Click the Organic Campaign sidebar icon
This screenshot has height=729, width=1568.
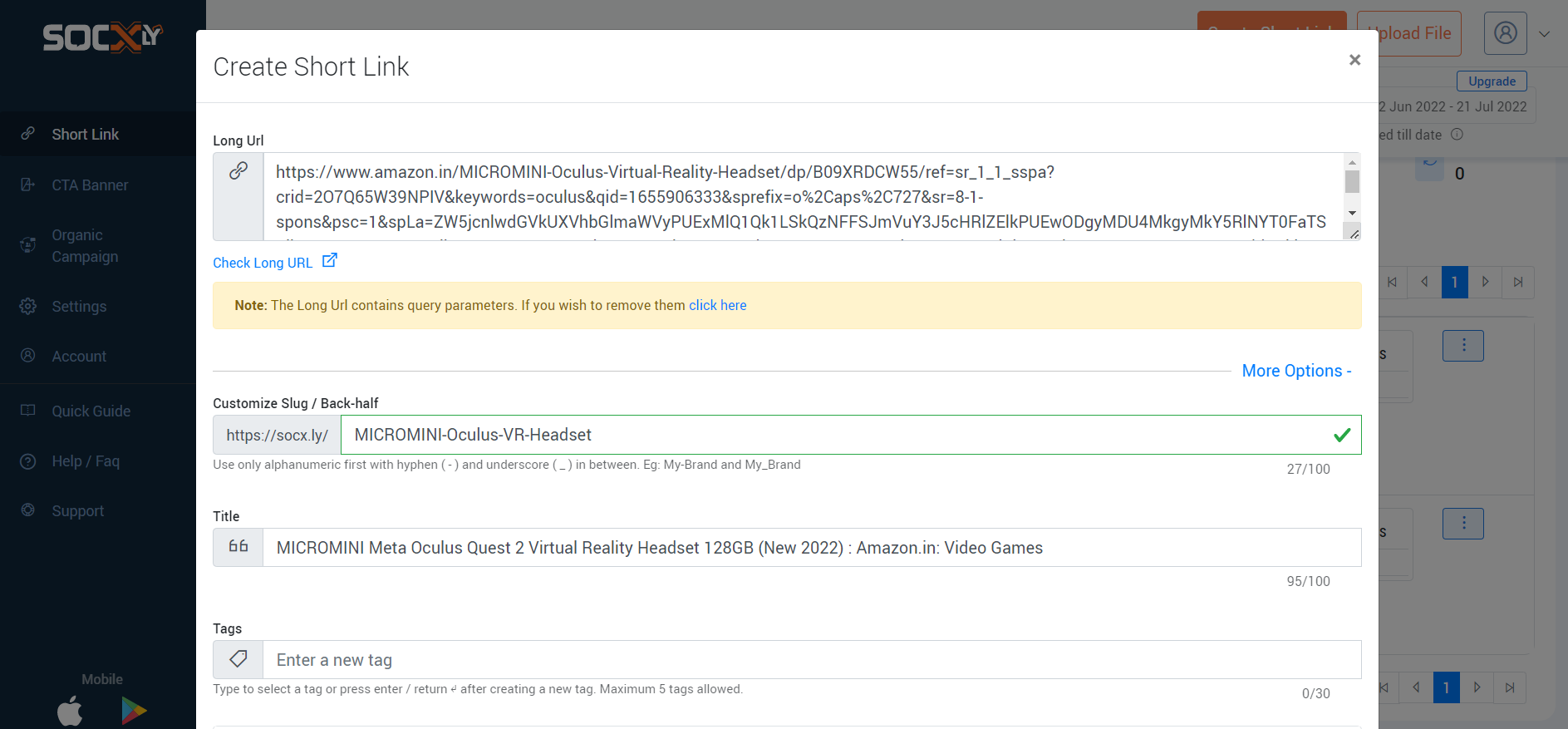tap(28, 244)
